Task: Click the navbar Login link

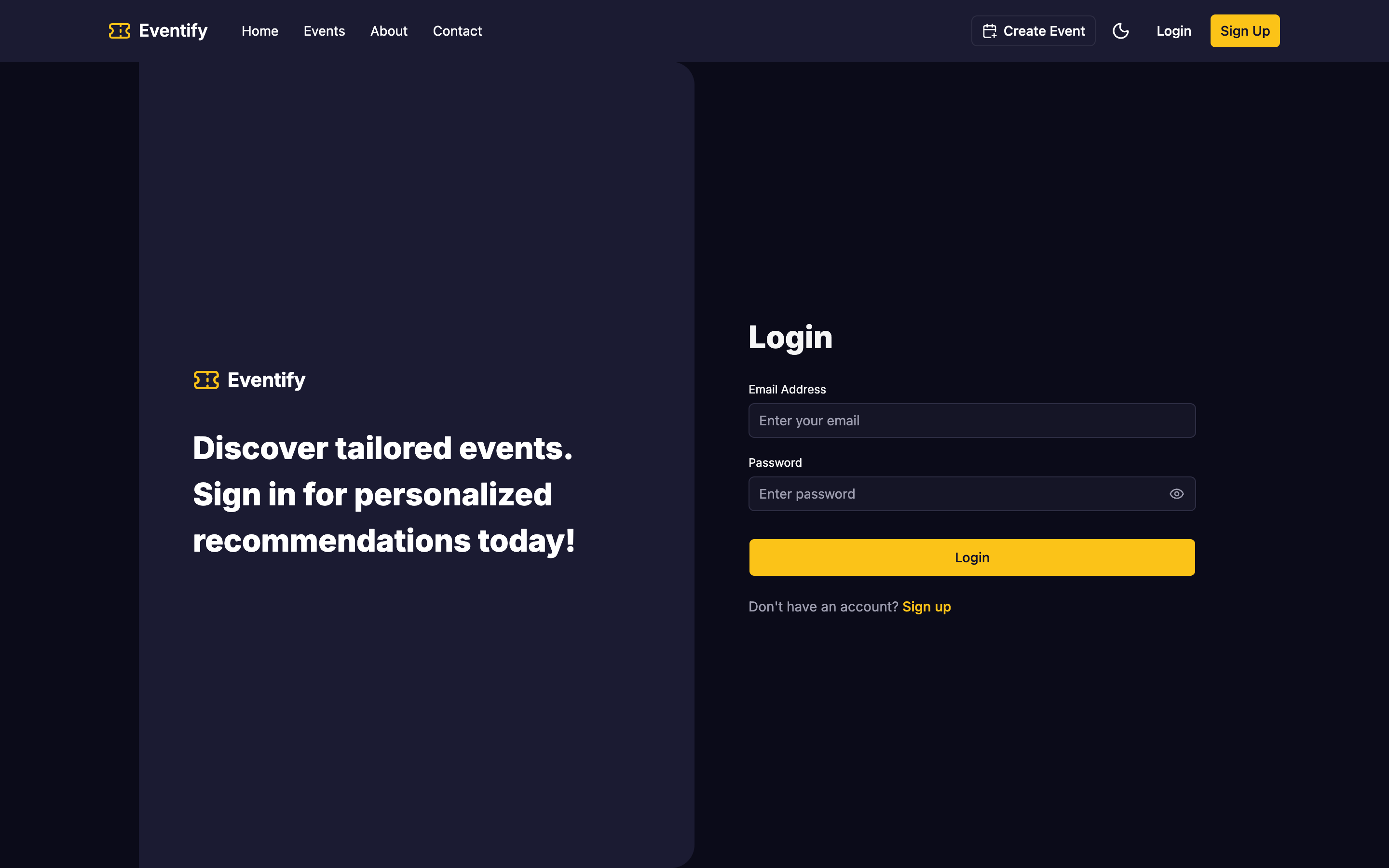Action: click(x=1174, y=31)
